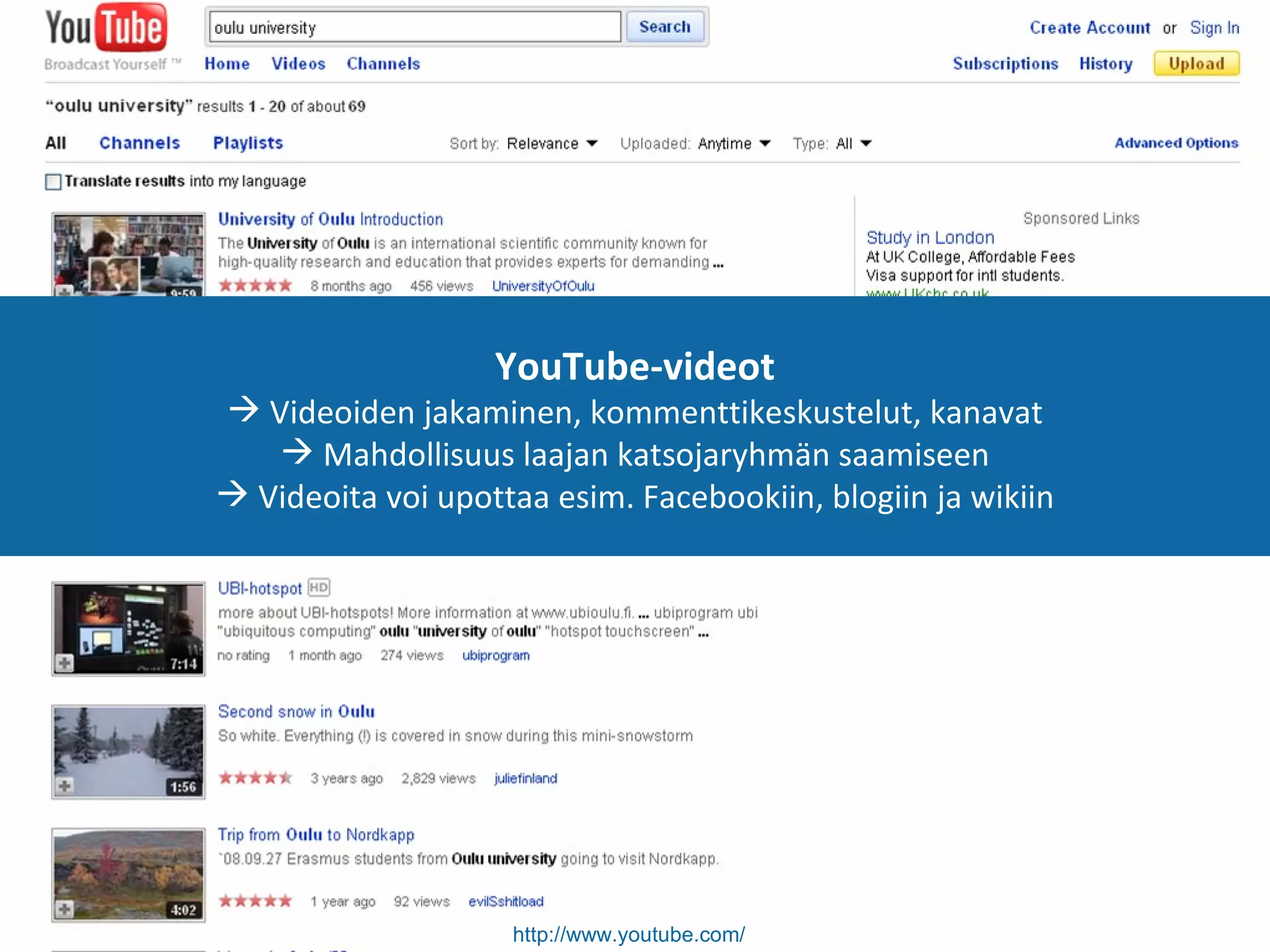
Task: Open the Type All dropdown
Action: click(x=854, y=144)
